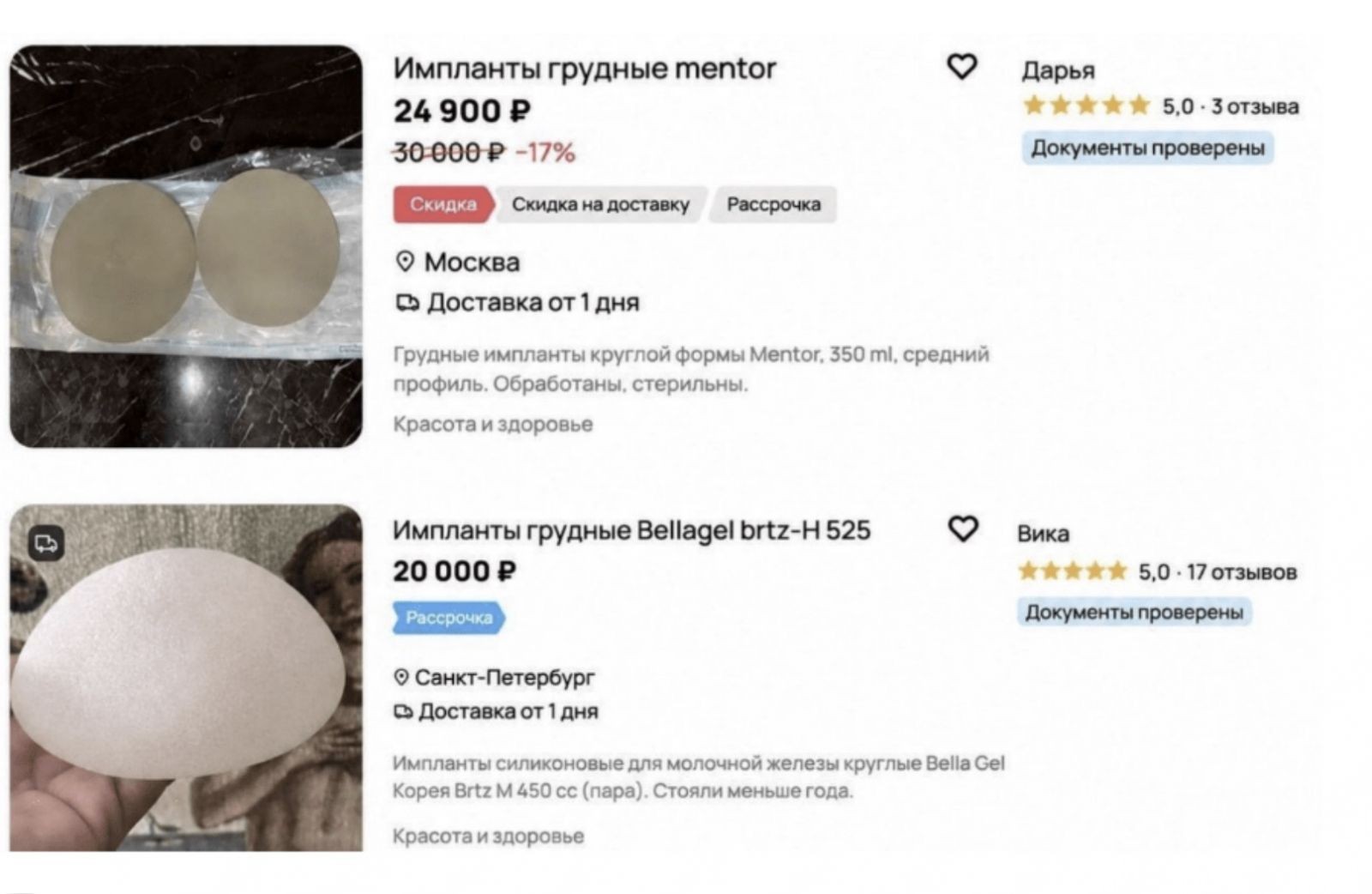Click the delivery truck badge on Bellagel photo

pos(46,543)
